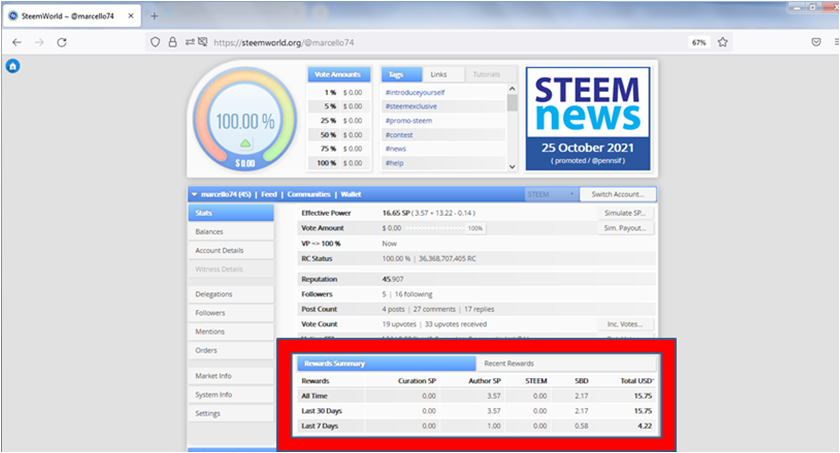
Task: Click the 50 % vote amount row
Action: click(339, 135)
